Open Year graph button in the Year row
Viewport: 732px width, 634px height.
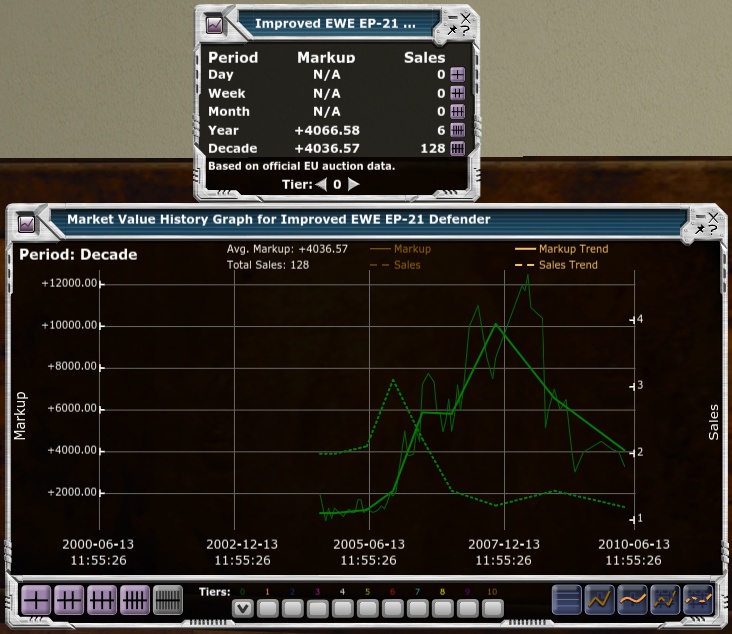point(457,130)
